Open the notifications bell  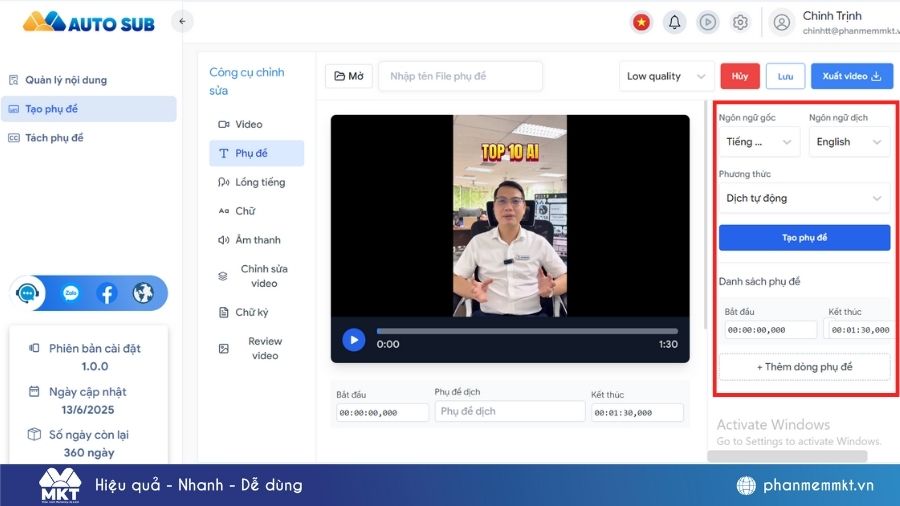674,22
